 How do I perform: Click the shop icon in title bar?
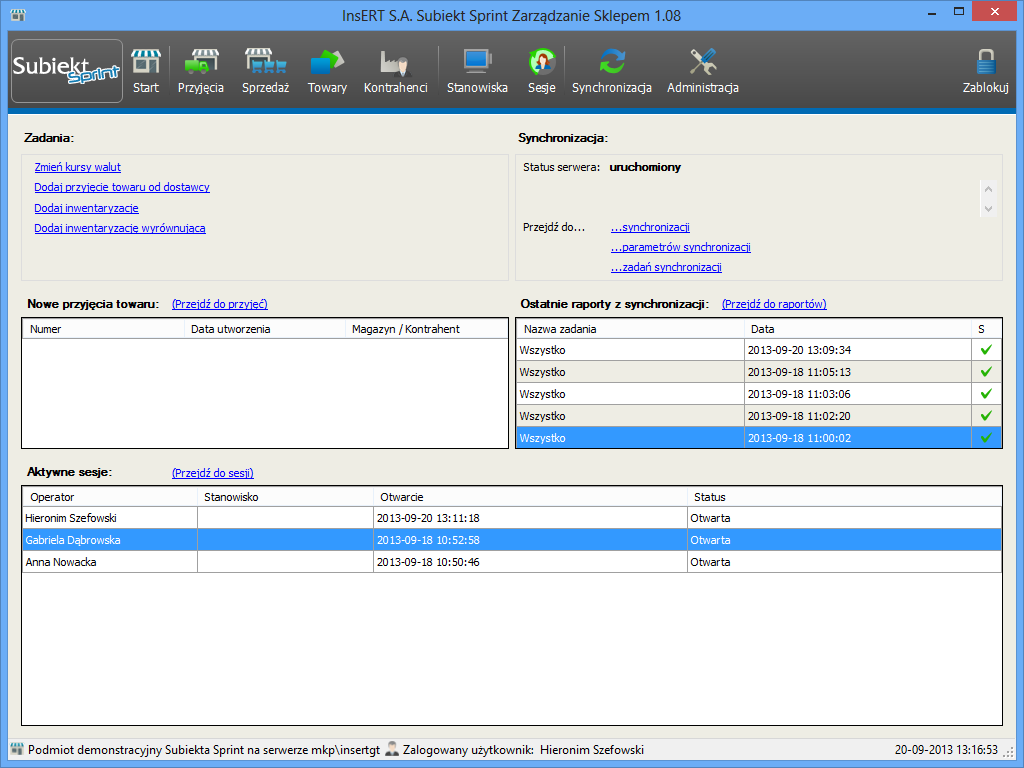18,14
